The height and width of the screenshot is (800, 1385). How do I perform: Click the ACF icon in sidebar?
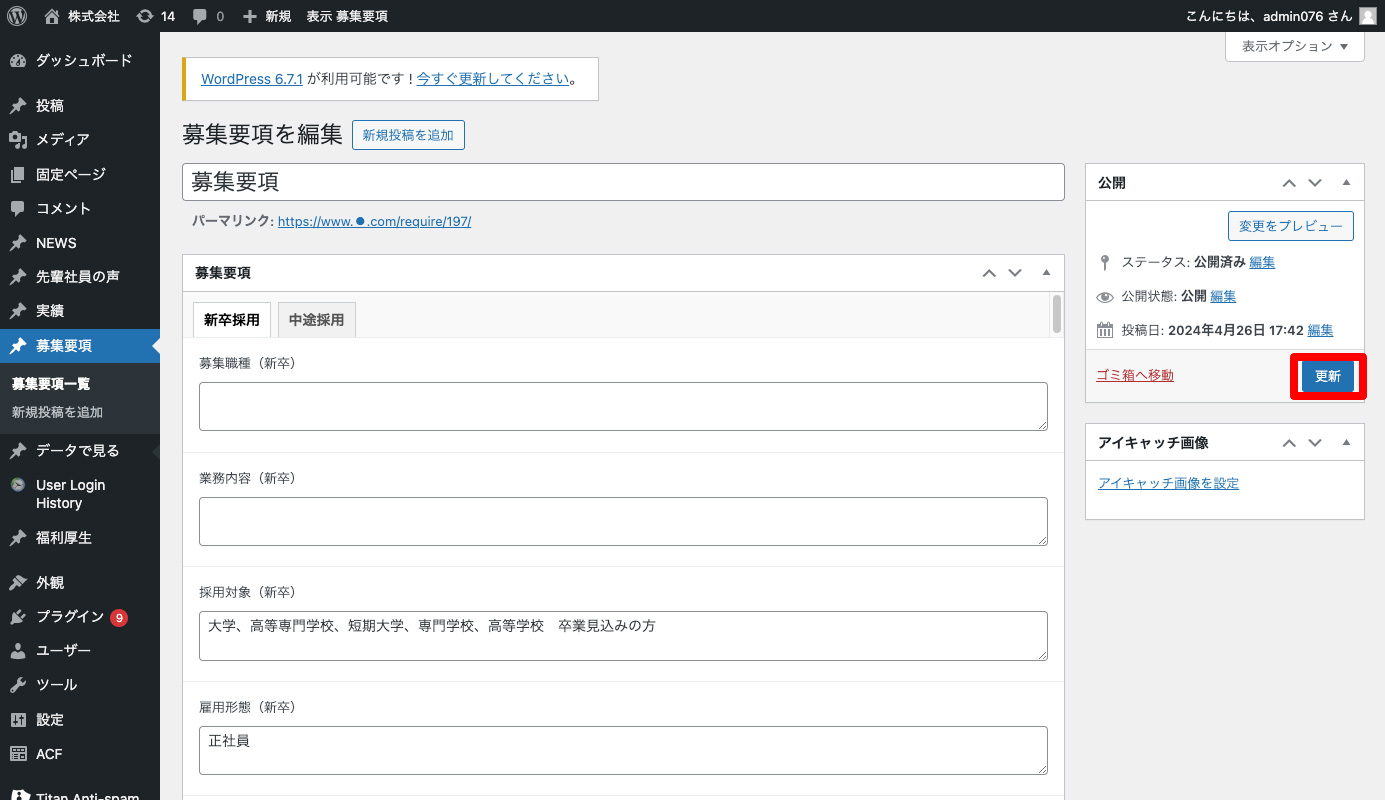coord(18,754)
